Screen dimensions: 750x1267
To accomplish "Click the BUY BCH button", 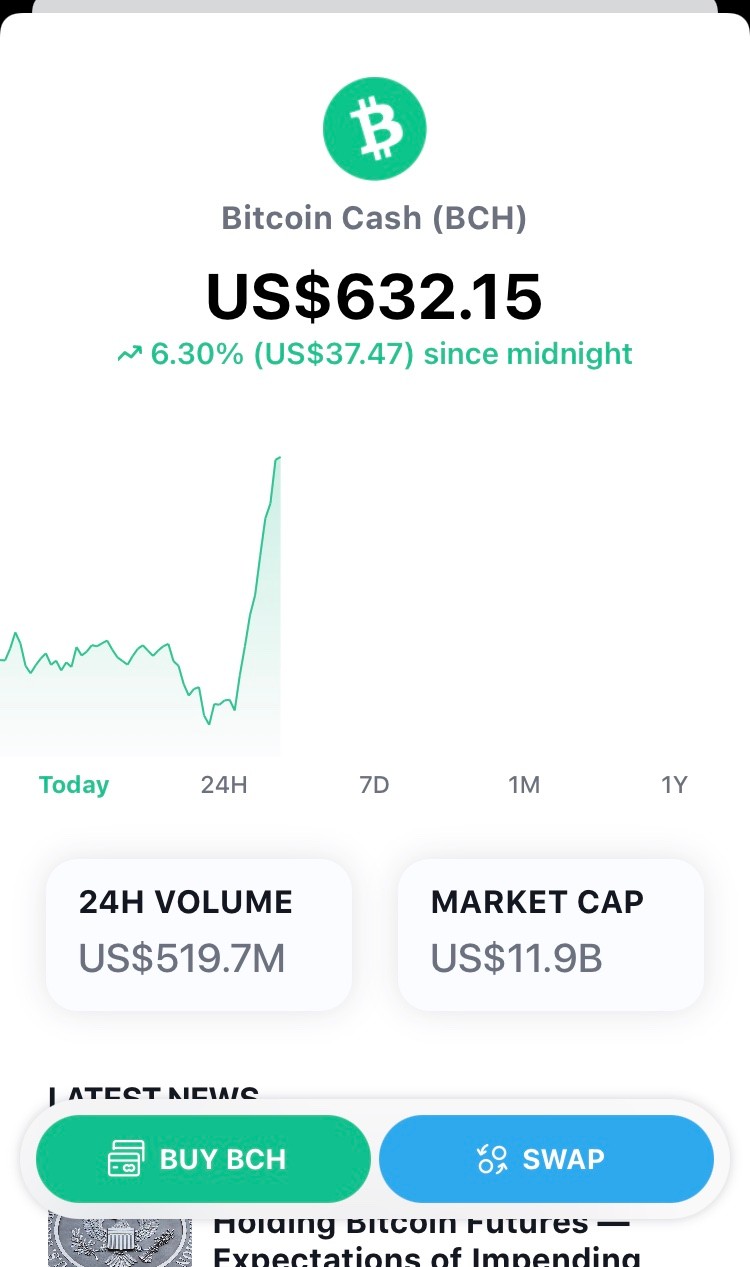I will 203,1159.
